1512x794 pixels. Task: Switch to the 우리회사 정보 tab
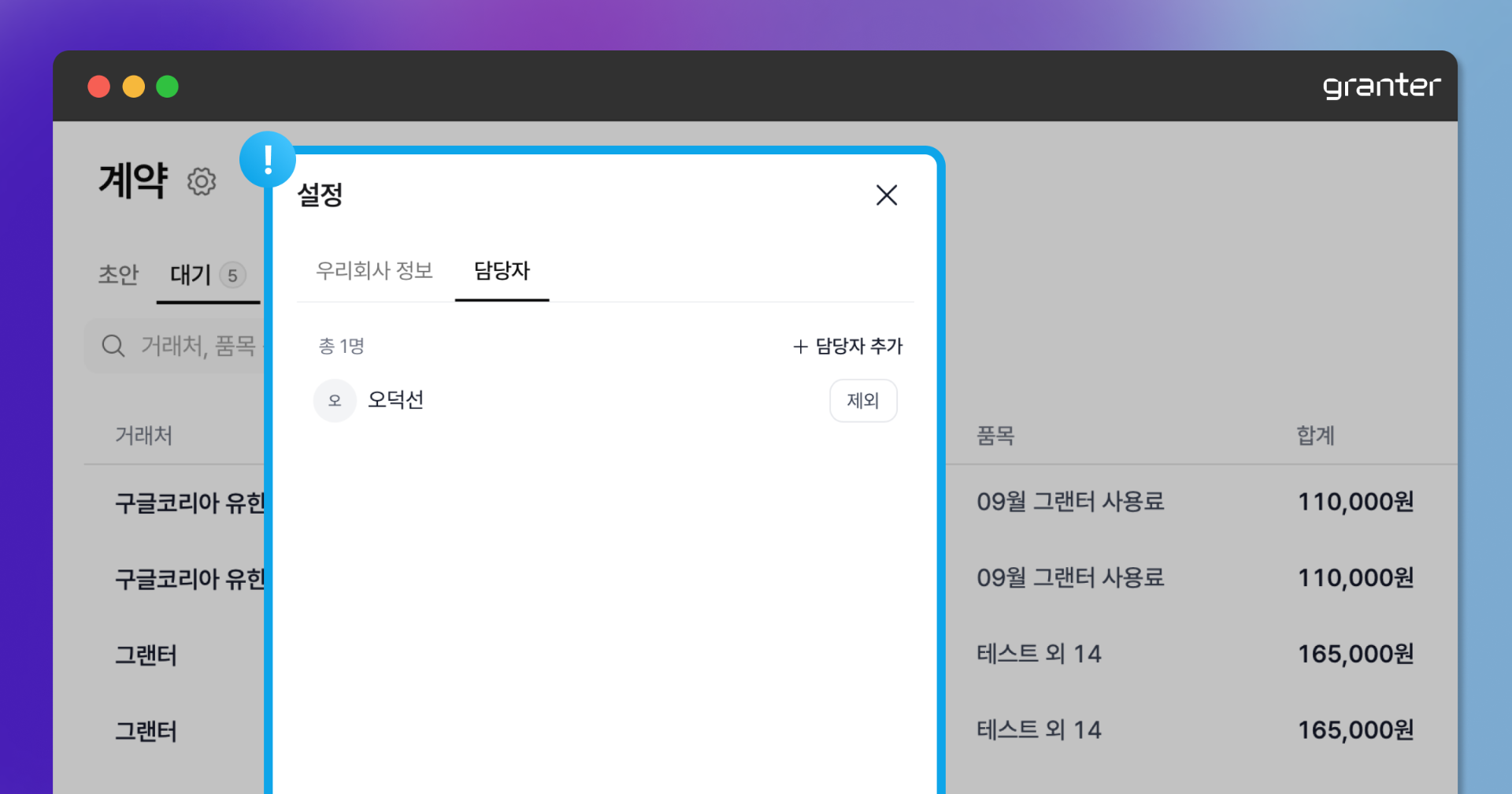click(374, 271)
